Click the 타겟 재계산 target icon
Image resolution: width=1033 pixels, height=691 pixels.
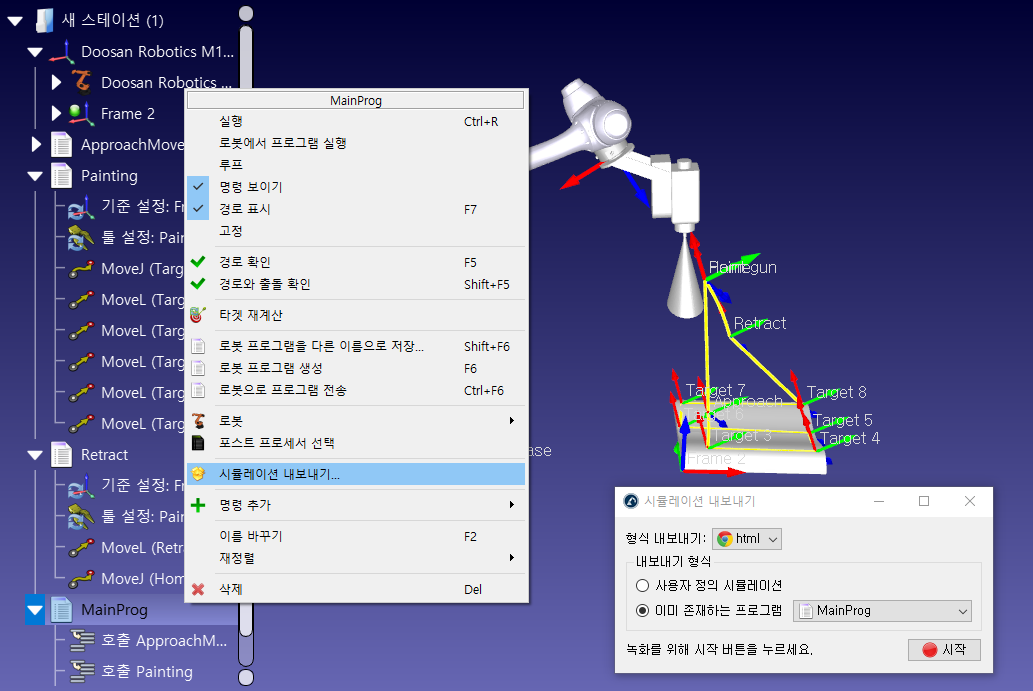coord(198,315)
